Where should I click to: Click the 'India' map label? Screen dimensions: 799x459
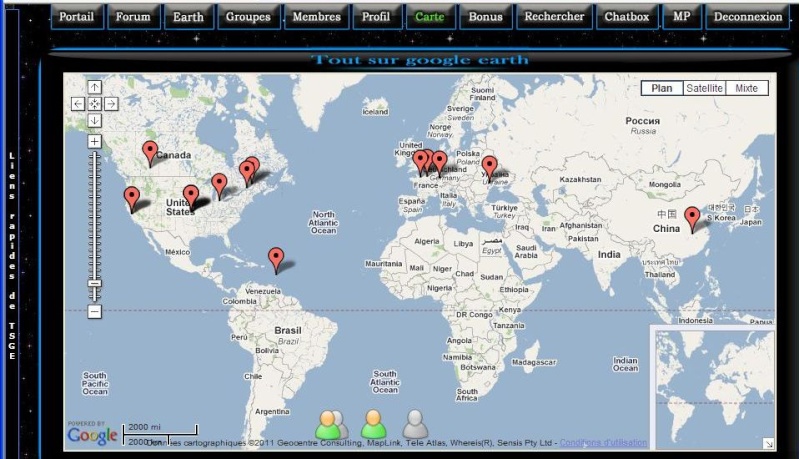pos(609,255)
